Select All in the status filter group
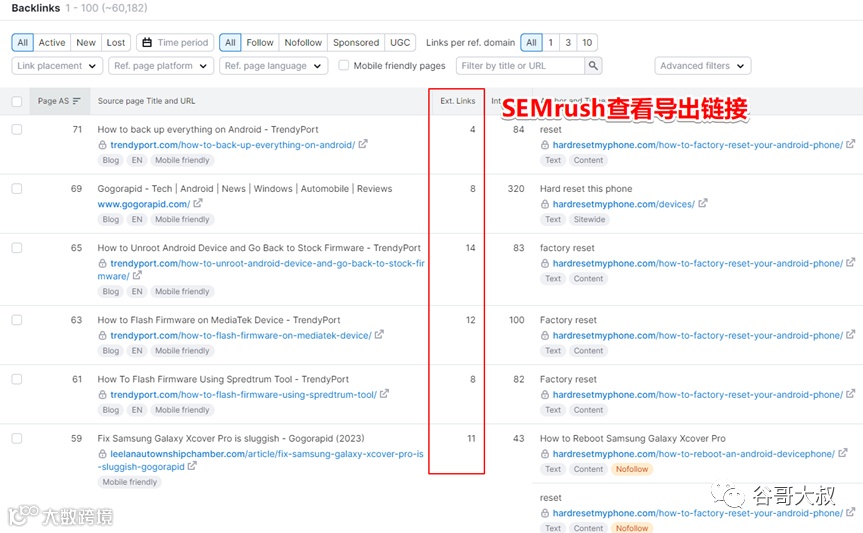The height and width of the screenshot is (533, 863). click(23, 42)
